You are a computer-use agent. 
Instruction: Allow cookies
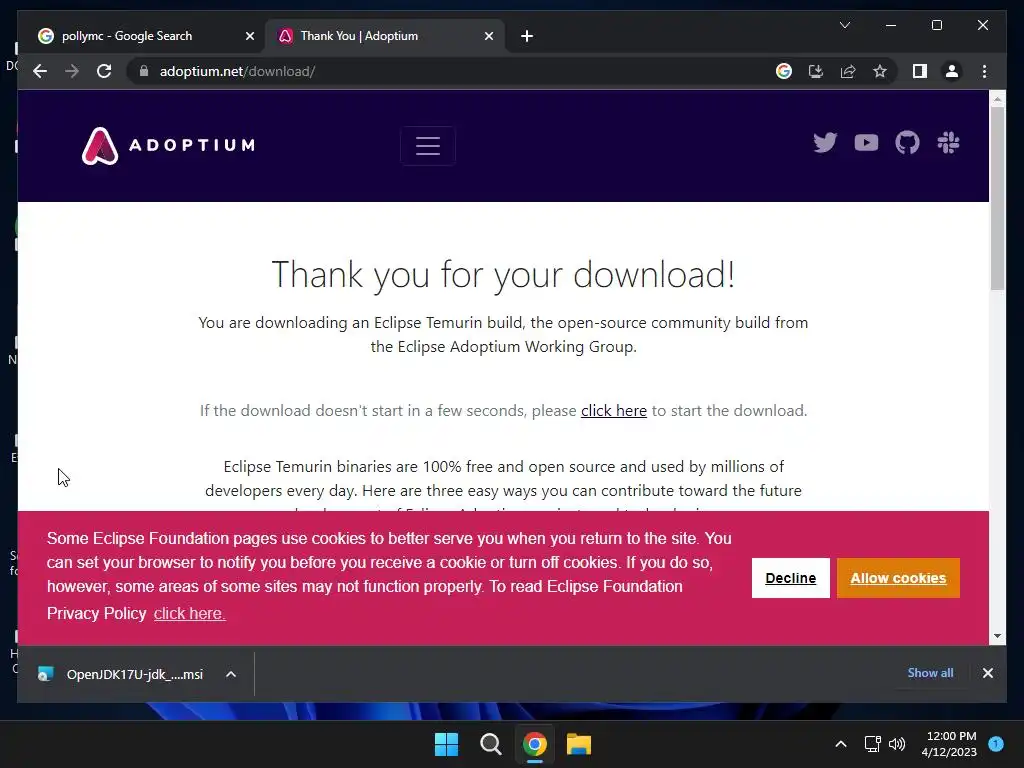pos(898,578)
